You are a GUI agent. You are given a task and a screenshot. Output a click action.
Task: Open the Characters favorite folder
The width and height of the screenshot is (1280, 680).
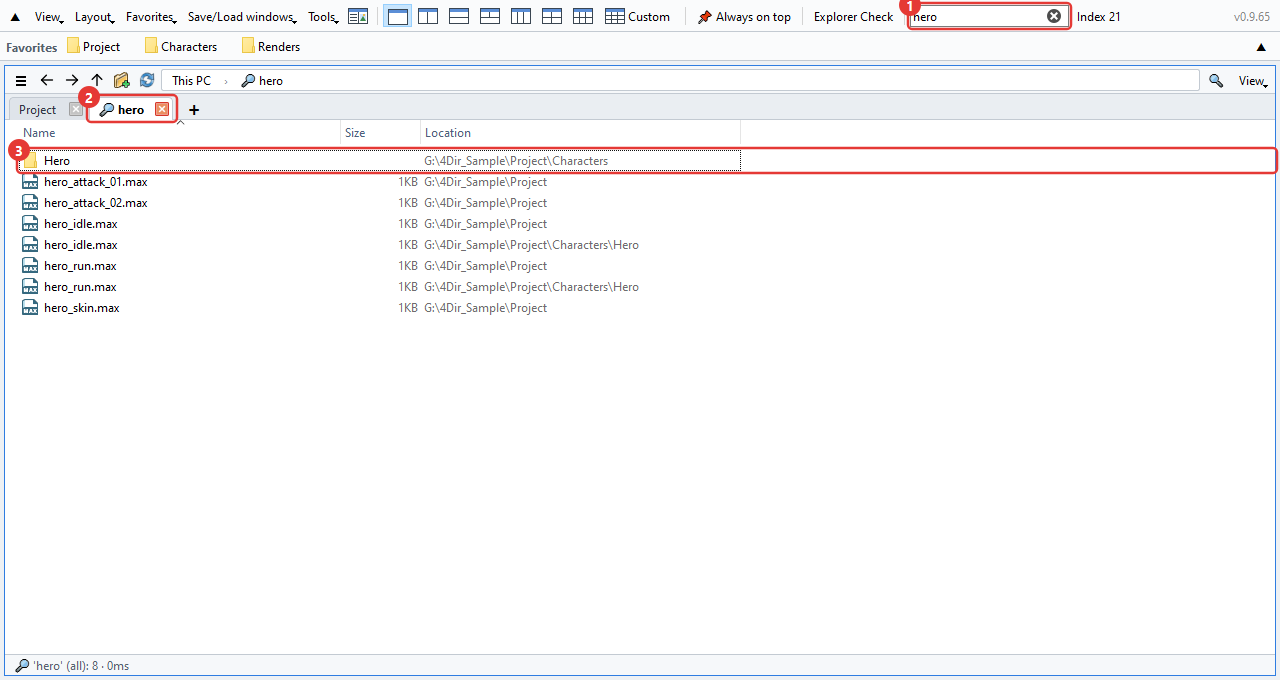[181, 47]
